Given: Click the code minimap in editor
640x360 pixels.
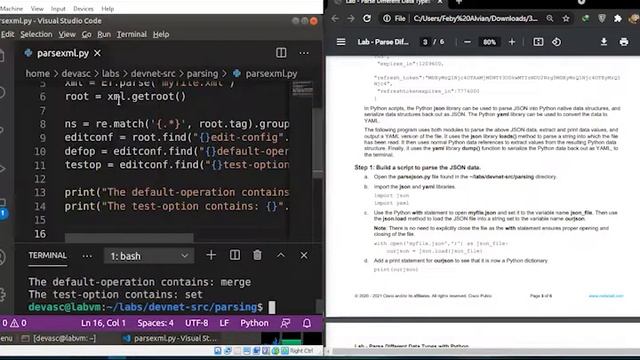Looking at the screenshot, I should (x=302, y=89).
